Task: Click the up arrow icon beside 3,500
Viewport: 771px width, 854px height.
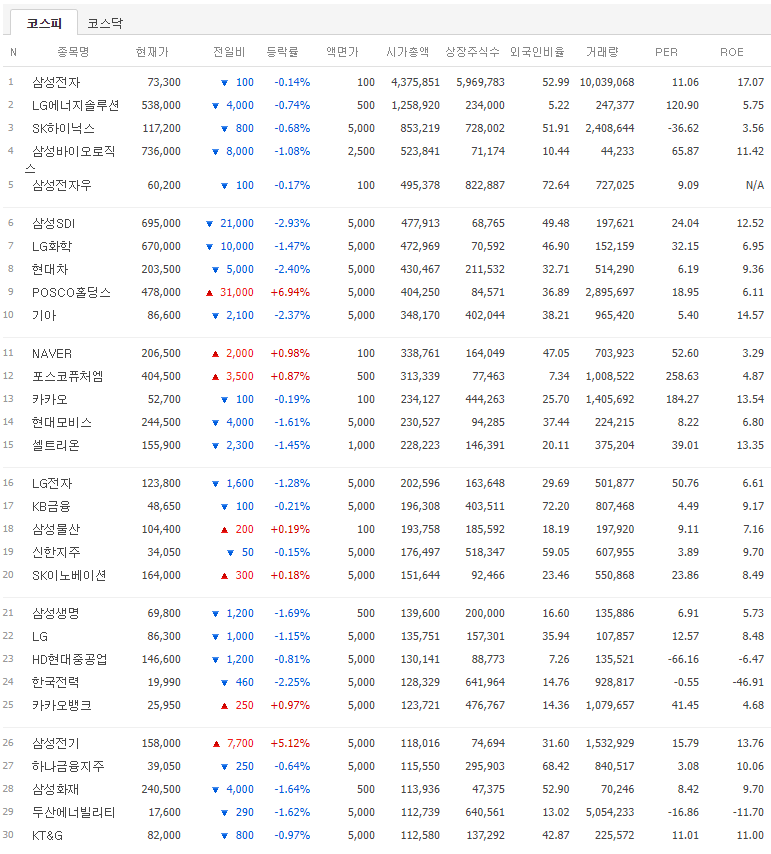Action: [x=215, y=377]
